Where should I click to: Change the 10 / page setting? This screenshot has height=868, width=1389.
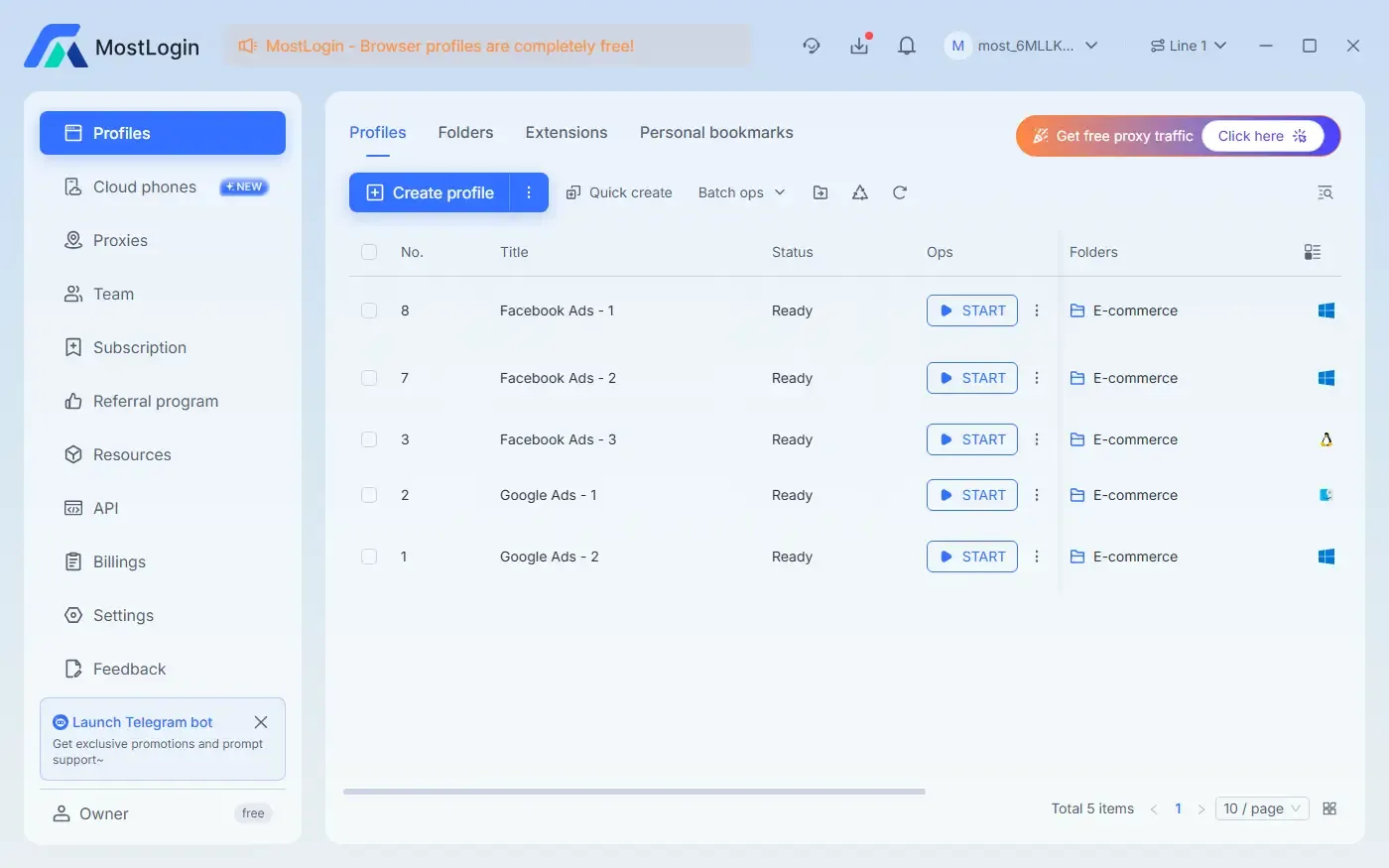tap(1261, 807)
